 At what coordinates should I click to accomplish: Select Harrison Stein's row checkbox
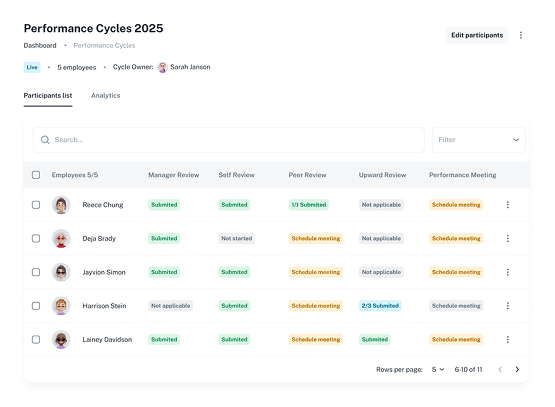[x=36, y=305]
